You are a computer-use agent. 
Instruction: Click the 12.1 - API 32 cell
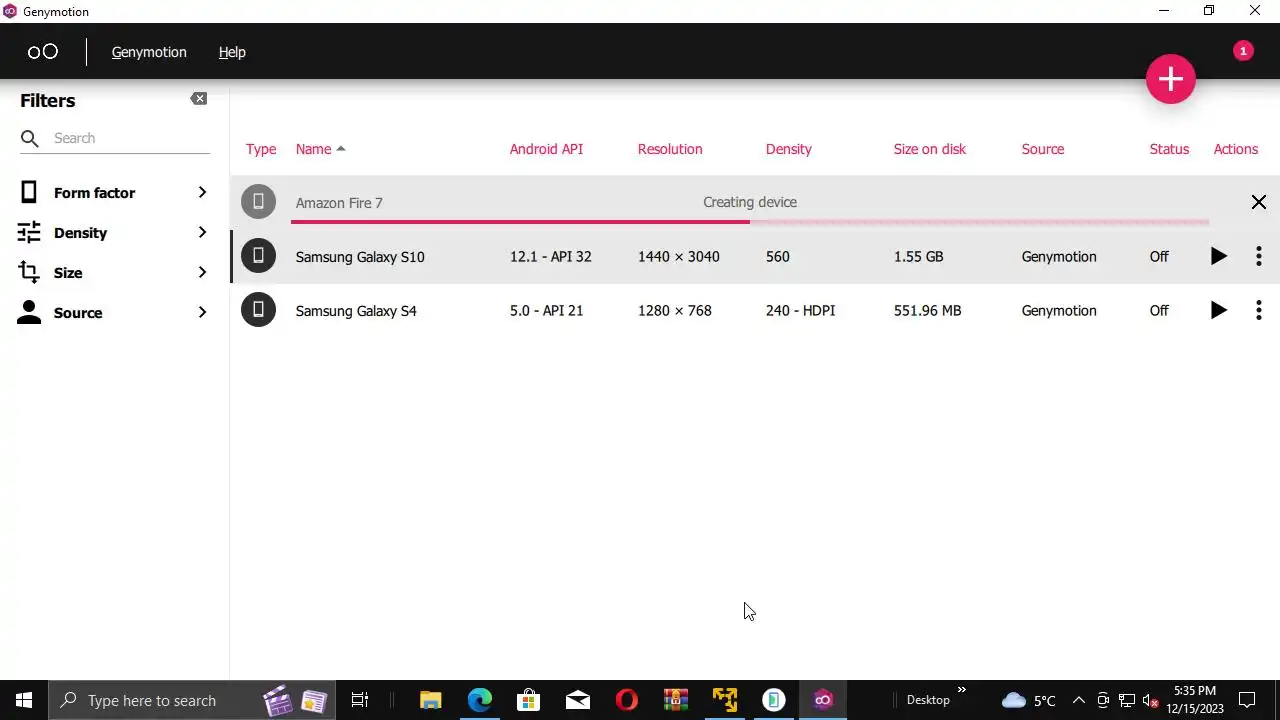tap(550, 257)
